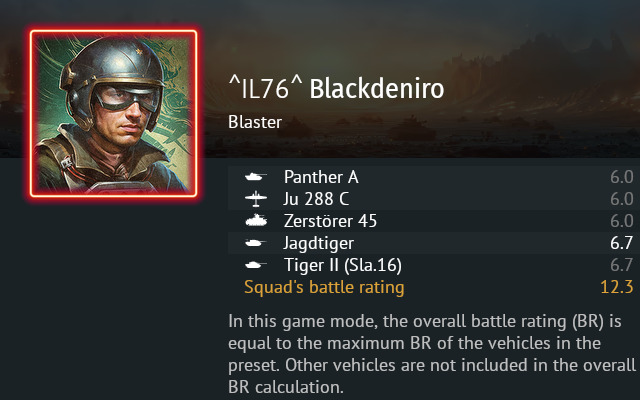Select the Jagdtiger entry
640x400 pixels.
[318, 243]
